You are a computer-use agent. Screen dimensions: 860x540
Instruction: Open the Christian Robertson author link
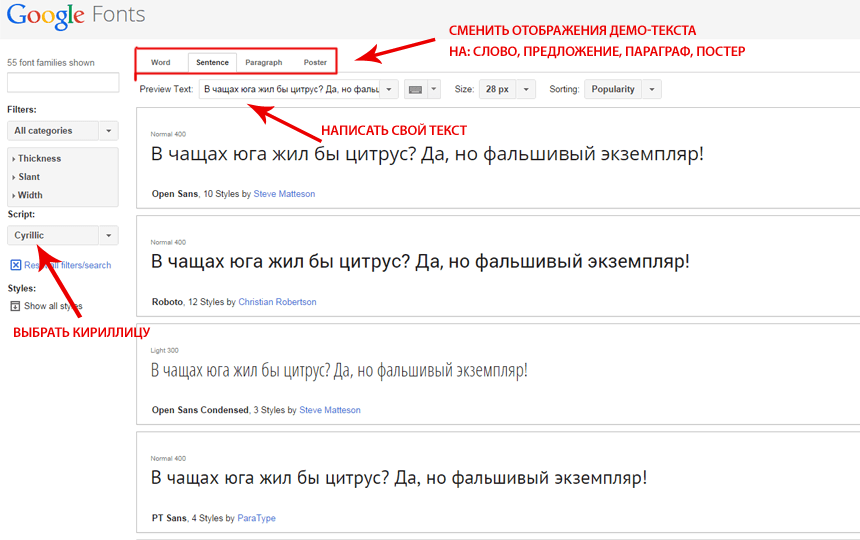coord(277,302)
